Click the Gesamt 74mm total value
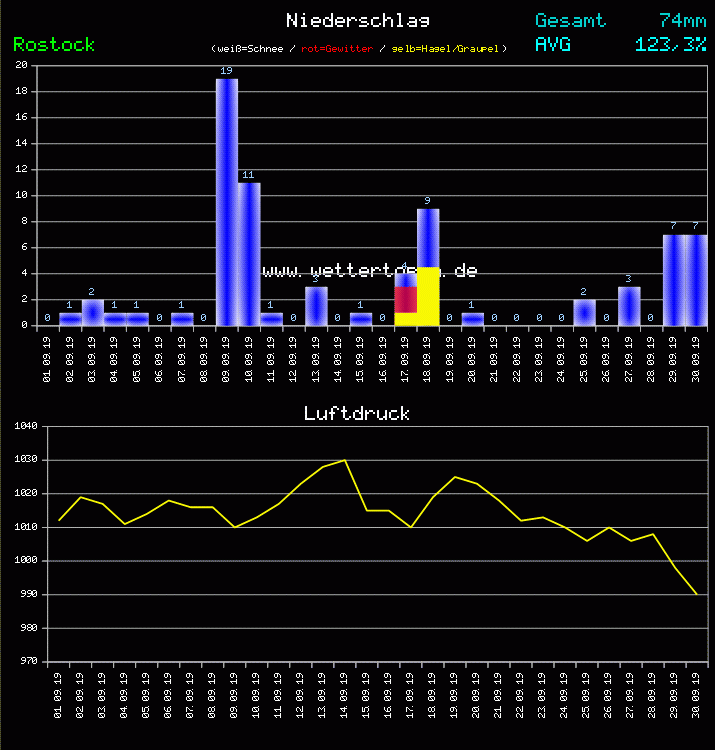The width and height of the screenshot is (715, 750). pyautogui.click(x=682, y=20)
